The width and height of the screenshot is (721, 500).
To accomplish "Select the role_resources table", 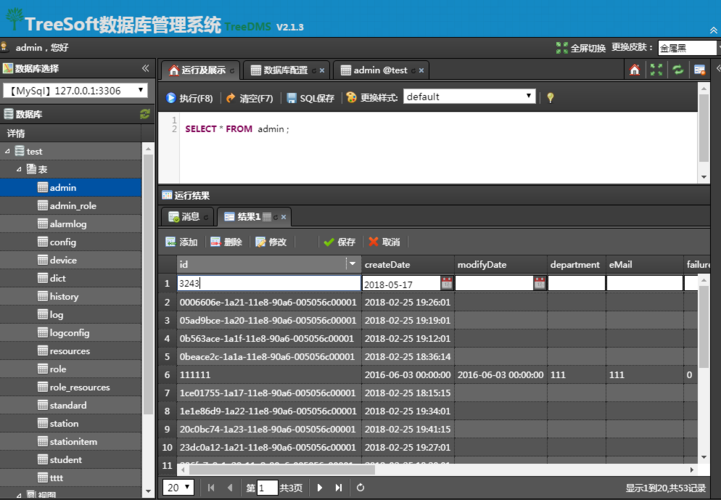I will [x=71, y=387].
